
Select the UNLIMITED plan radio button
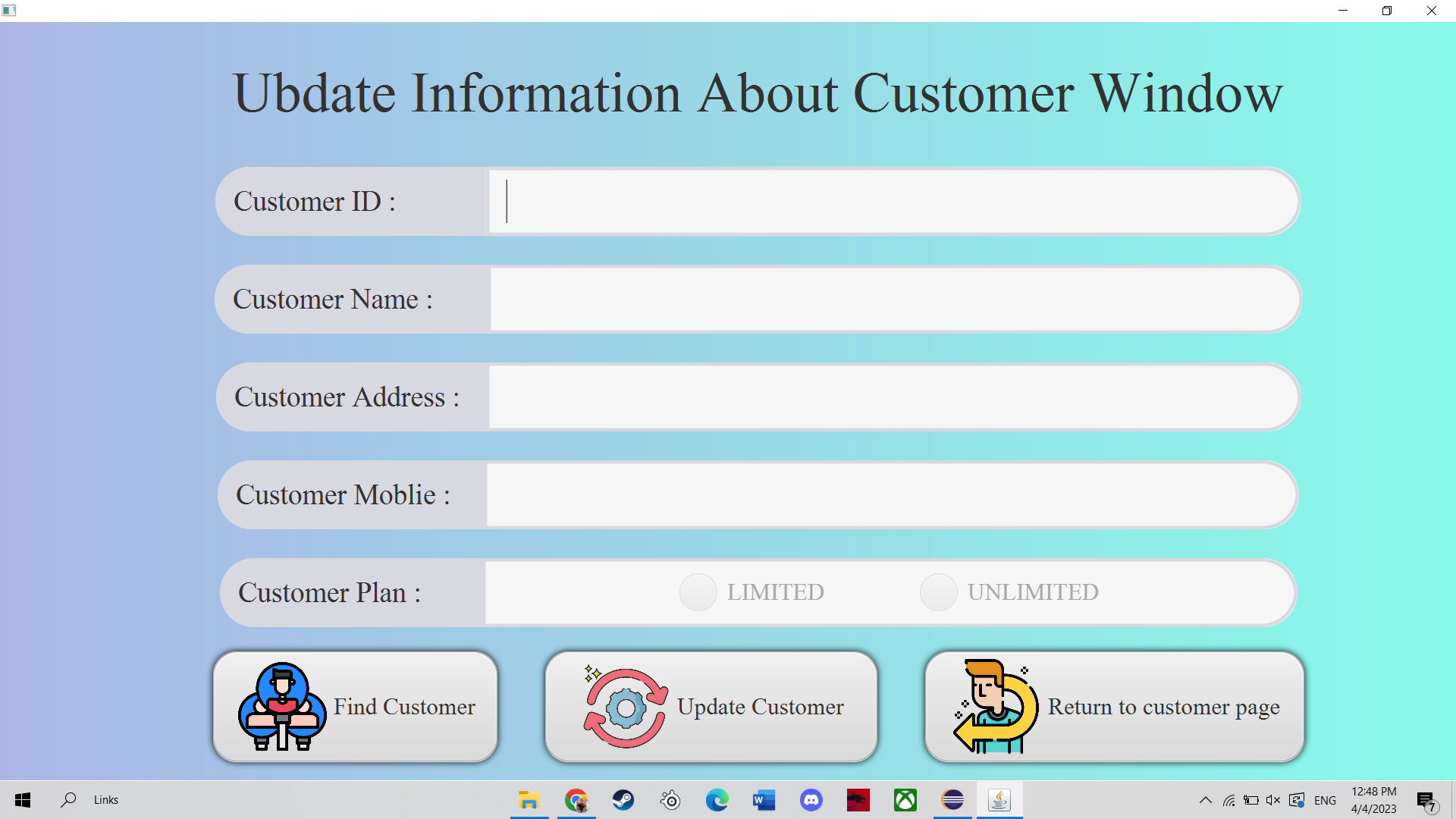point(938,592)
